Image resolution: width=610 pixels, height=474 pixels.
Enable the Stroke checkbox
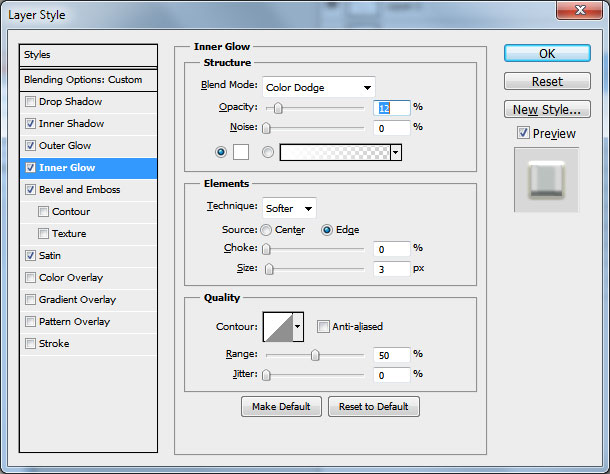tap(30, 344)
